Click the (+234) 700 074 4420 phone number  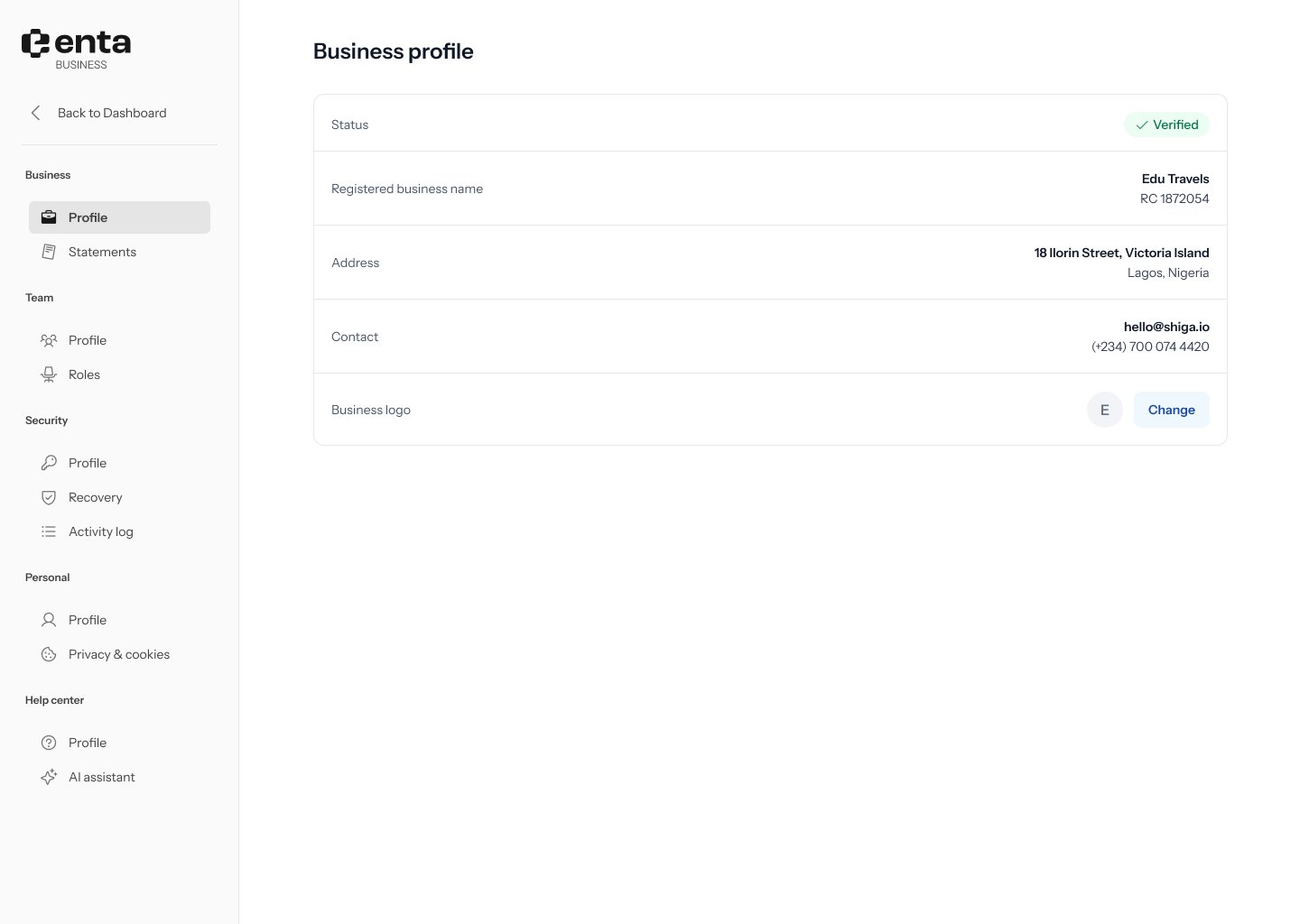point(1150,346)
